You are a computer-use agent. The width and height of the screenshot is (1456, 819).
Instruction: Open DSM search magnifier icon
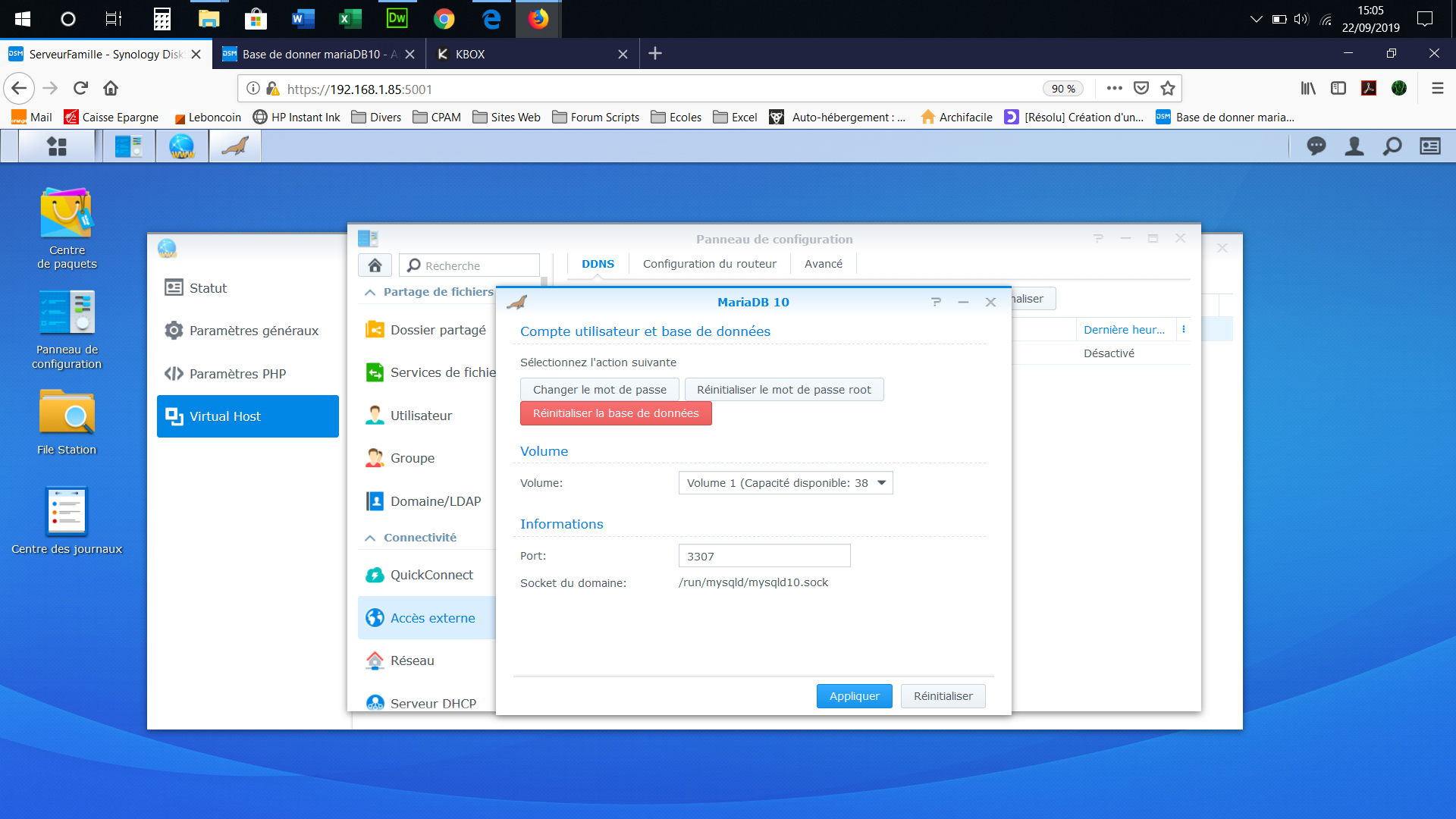click(x=1392, y=146)
